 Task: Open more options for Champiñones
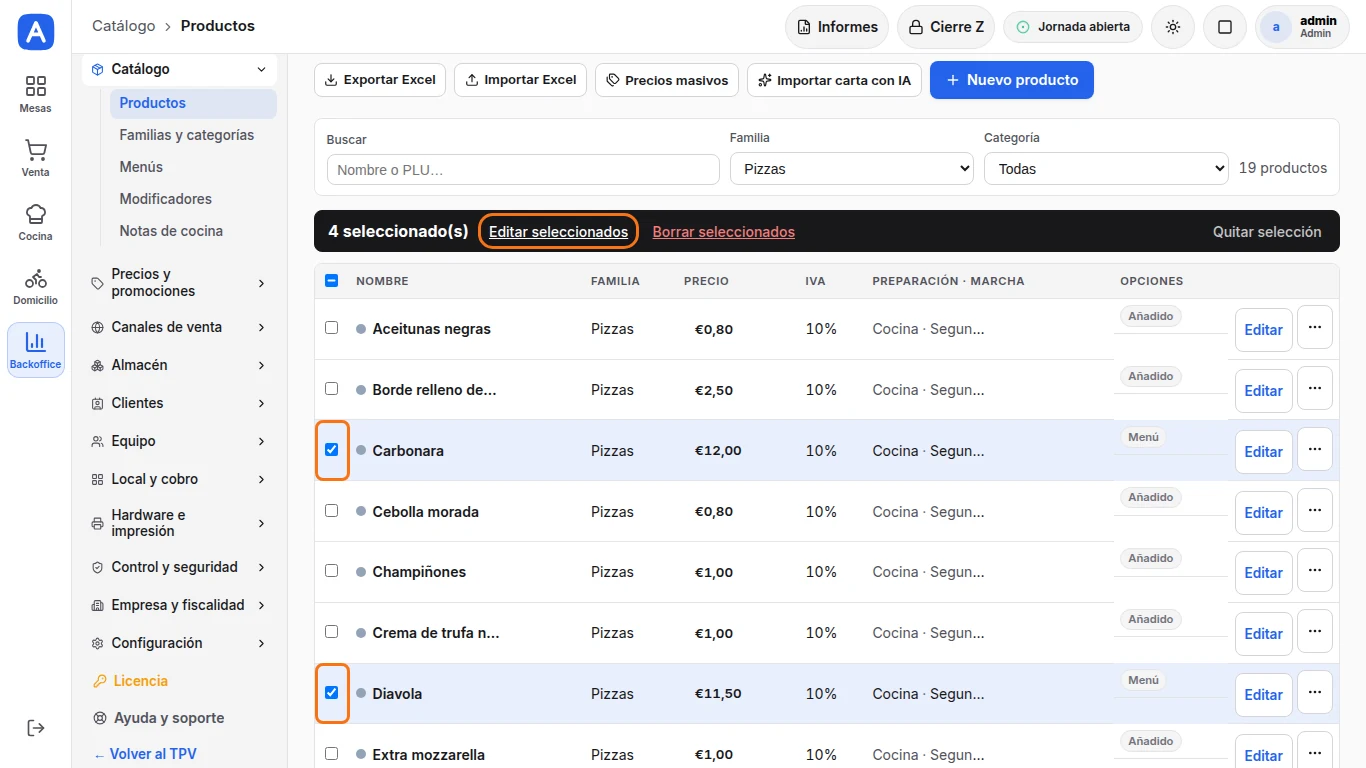coord(1315,570)
